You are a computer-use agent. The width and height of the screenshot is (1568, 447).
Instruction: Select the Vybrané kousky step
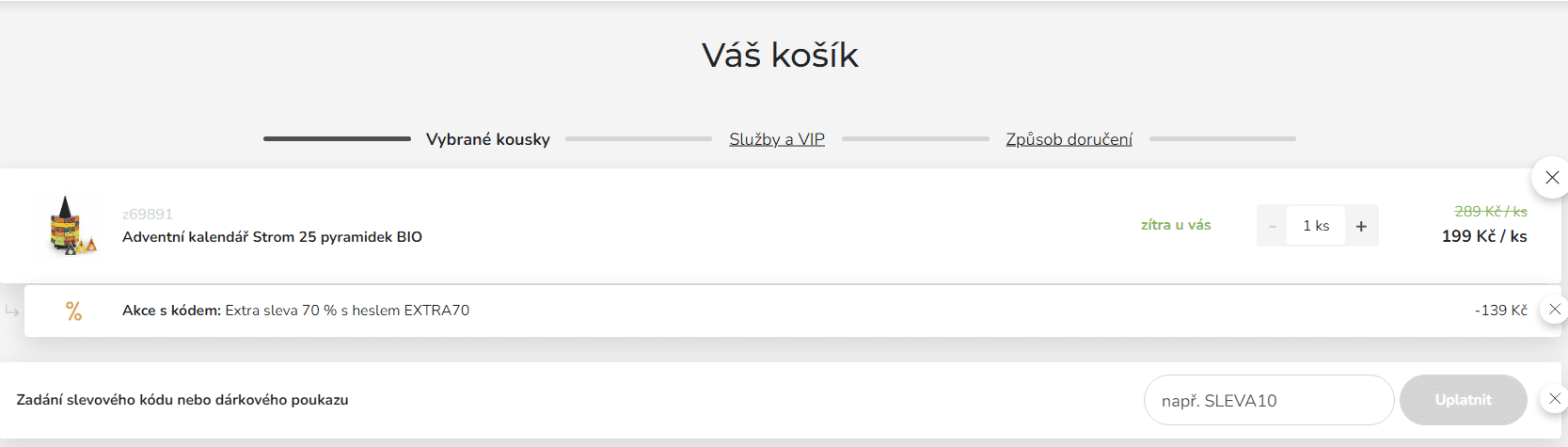coord(487,139)
